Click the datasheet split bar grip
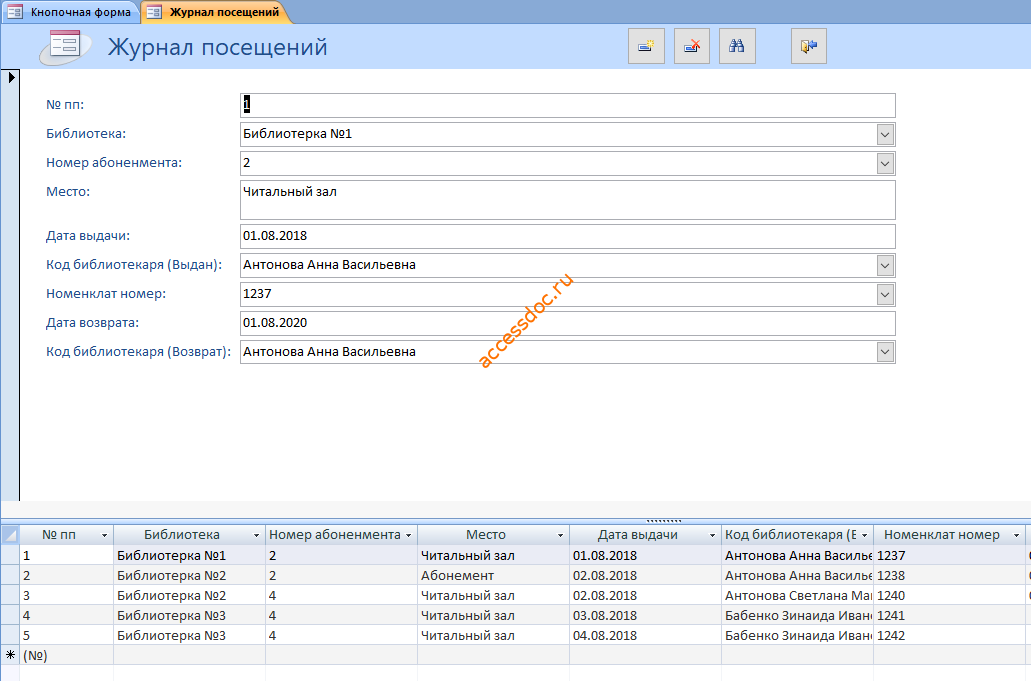This screenshot has width=1031, height=681. click(663, 521)
